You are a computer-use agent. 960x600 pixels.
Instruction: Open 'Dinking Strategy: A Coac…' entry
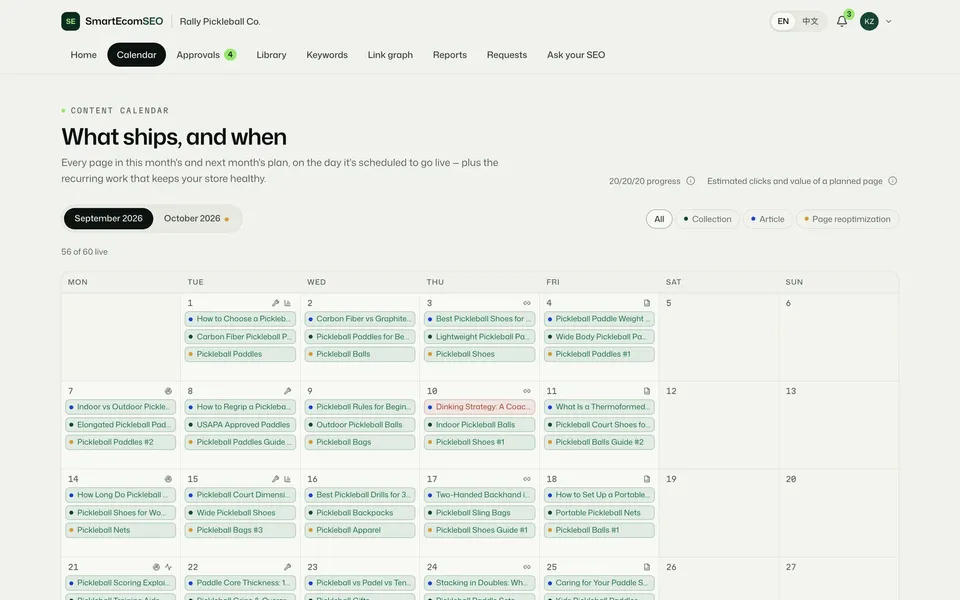479,407
